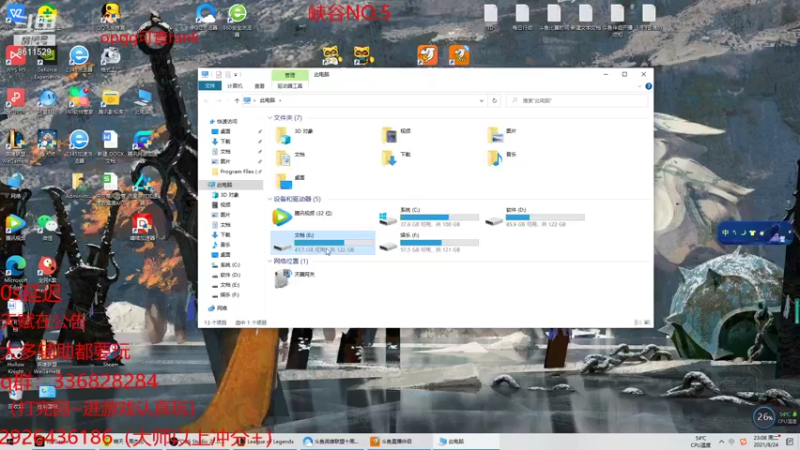Click the 此电脑 breadcrumb chevron in address bar
This screenshot has height=450, width=800.
[280, 101]
